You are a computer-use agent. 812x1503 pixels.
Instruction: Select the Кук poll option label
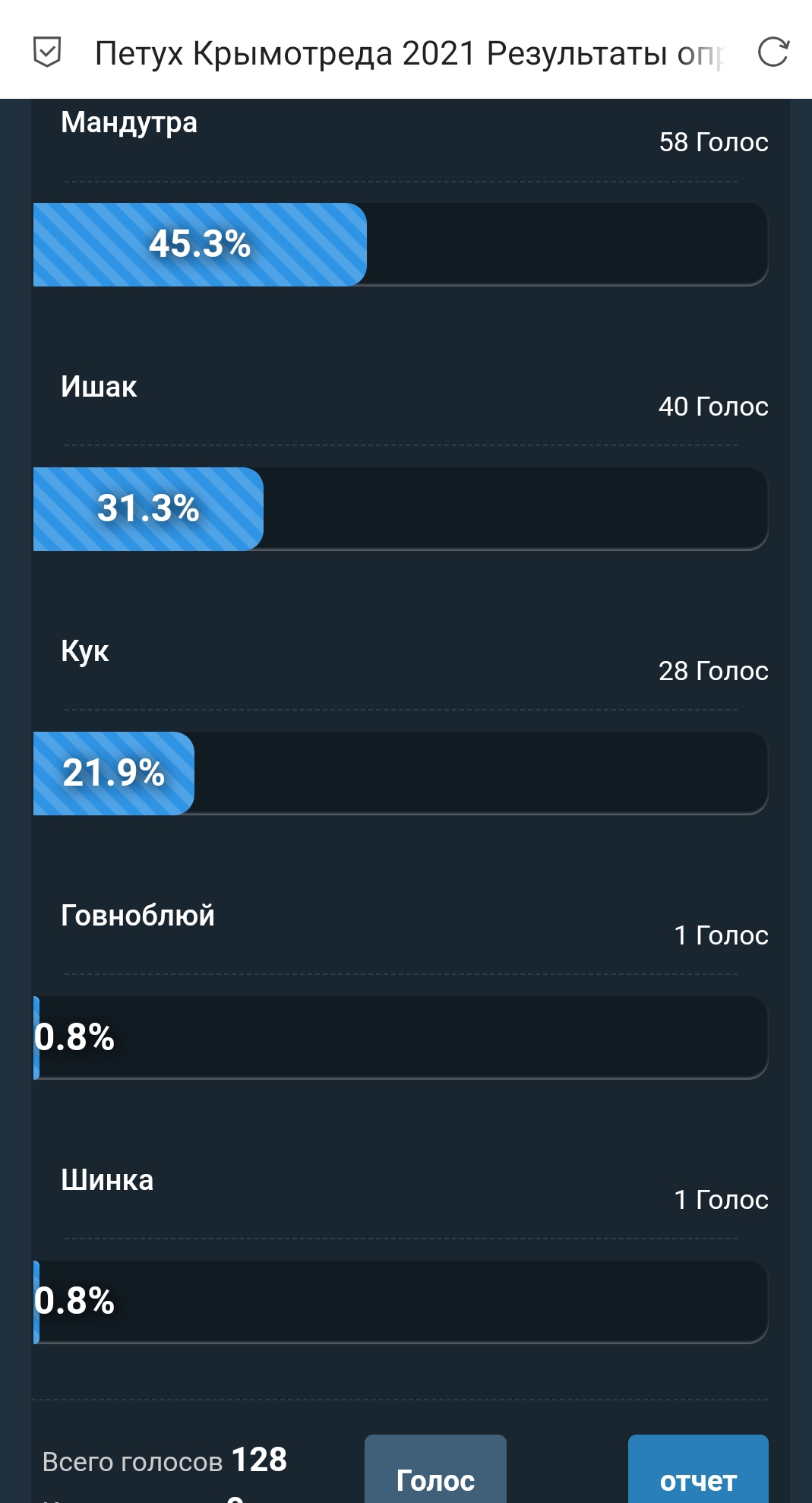tap(85, 651)
